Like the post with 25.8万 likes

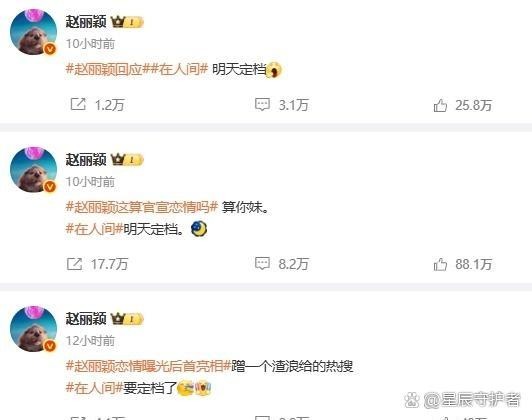click(440, 105)
